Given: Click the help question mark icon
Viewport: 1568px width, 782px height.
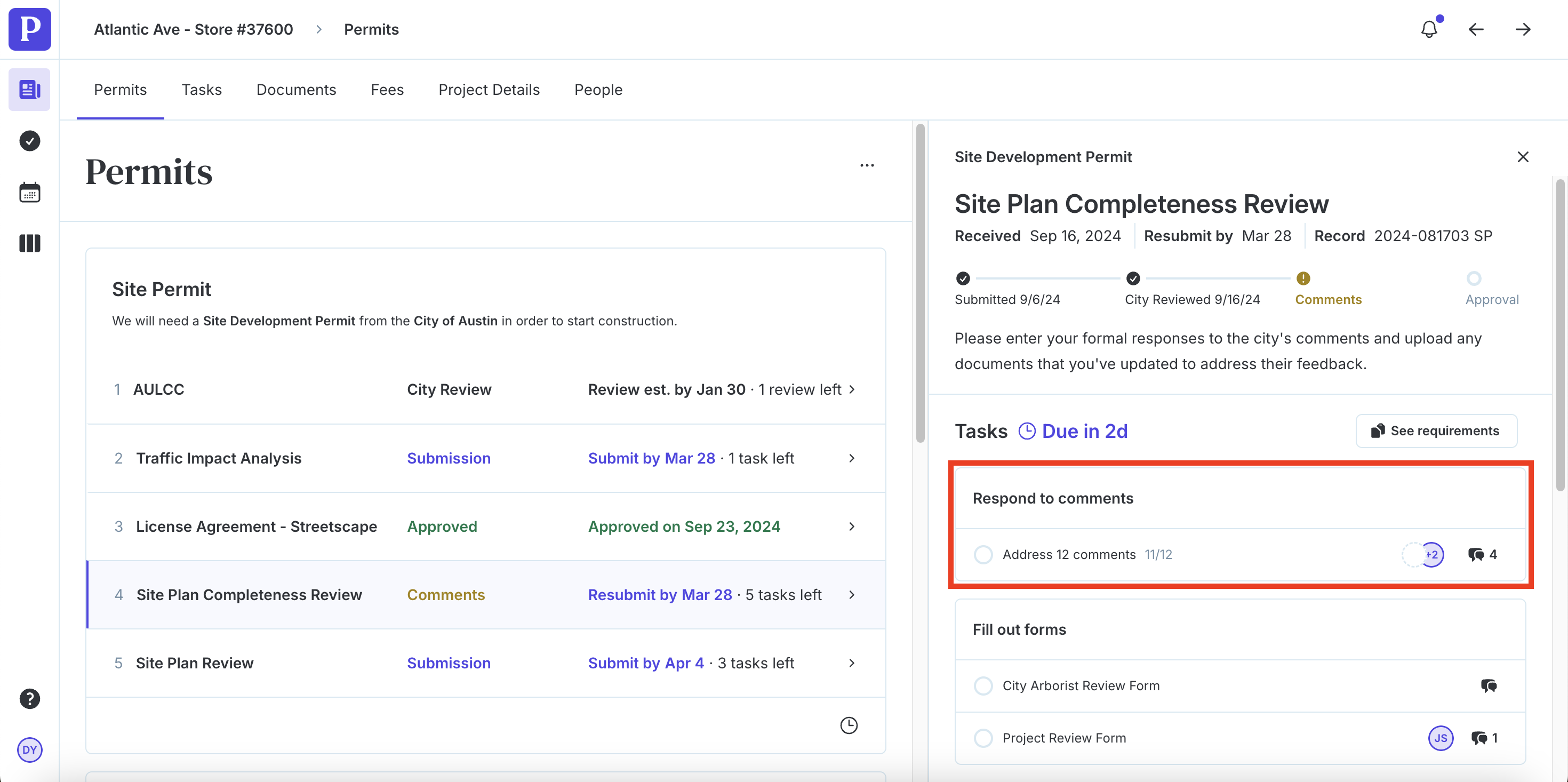Looking at the screenshot, I should [29, 699].
